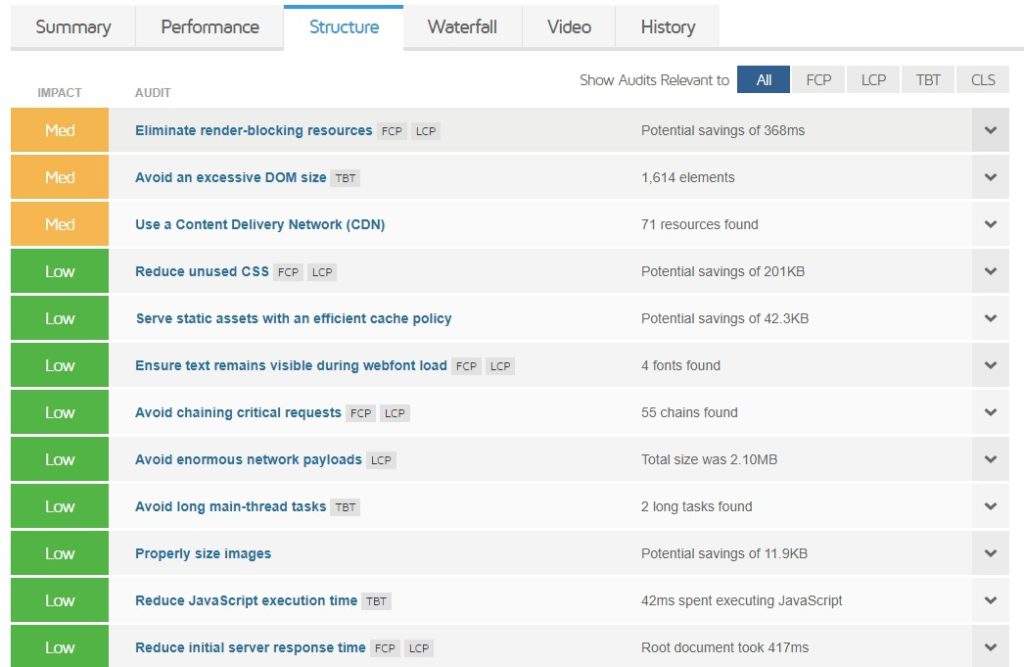Click Ensure text remains visible during webfont load

[x=291, y=366]
